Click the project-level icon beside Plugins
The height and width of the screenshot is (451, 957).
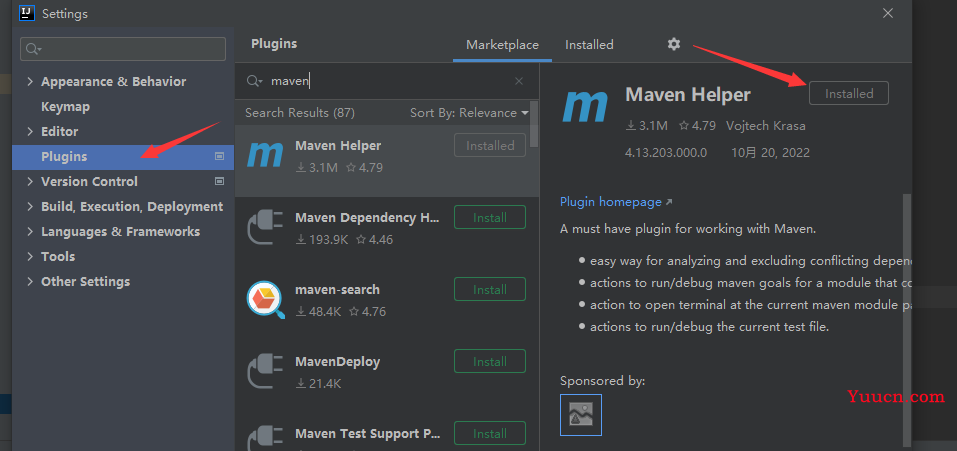point(219,156)
